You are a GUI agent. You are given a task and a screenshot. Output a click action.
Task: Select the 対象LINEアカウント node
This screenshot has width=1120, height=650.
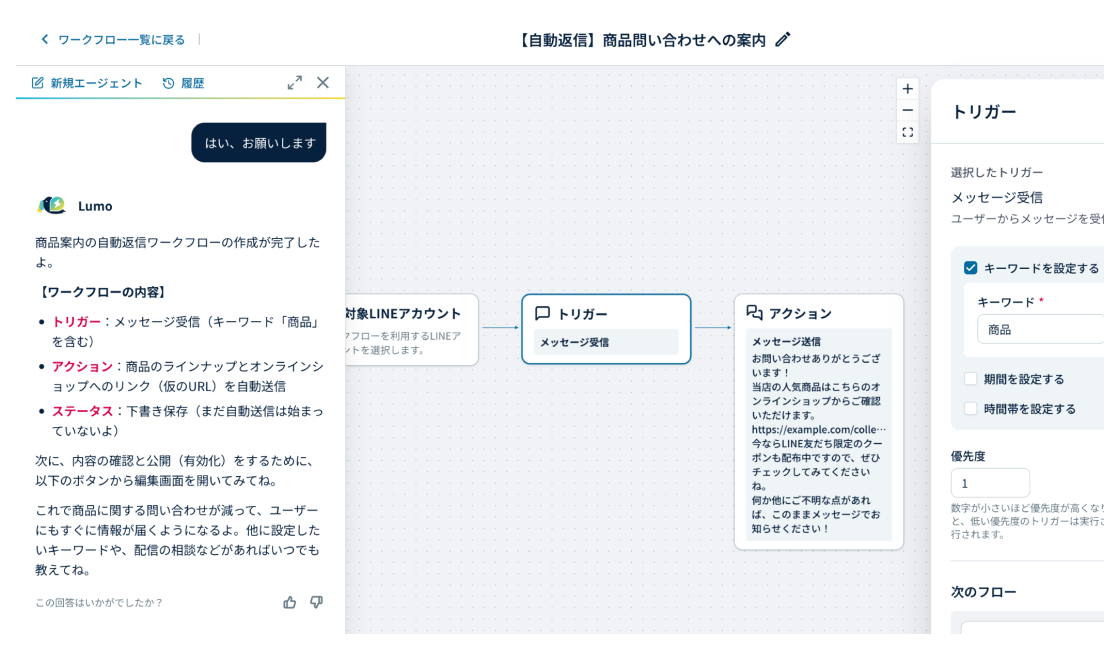pos(410,329)
